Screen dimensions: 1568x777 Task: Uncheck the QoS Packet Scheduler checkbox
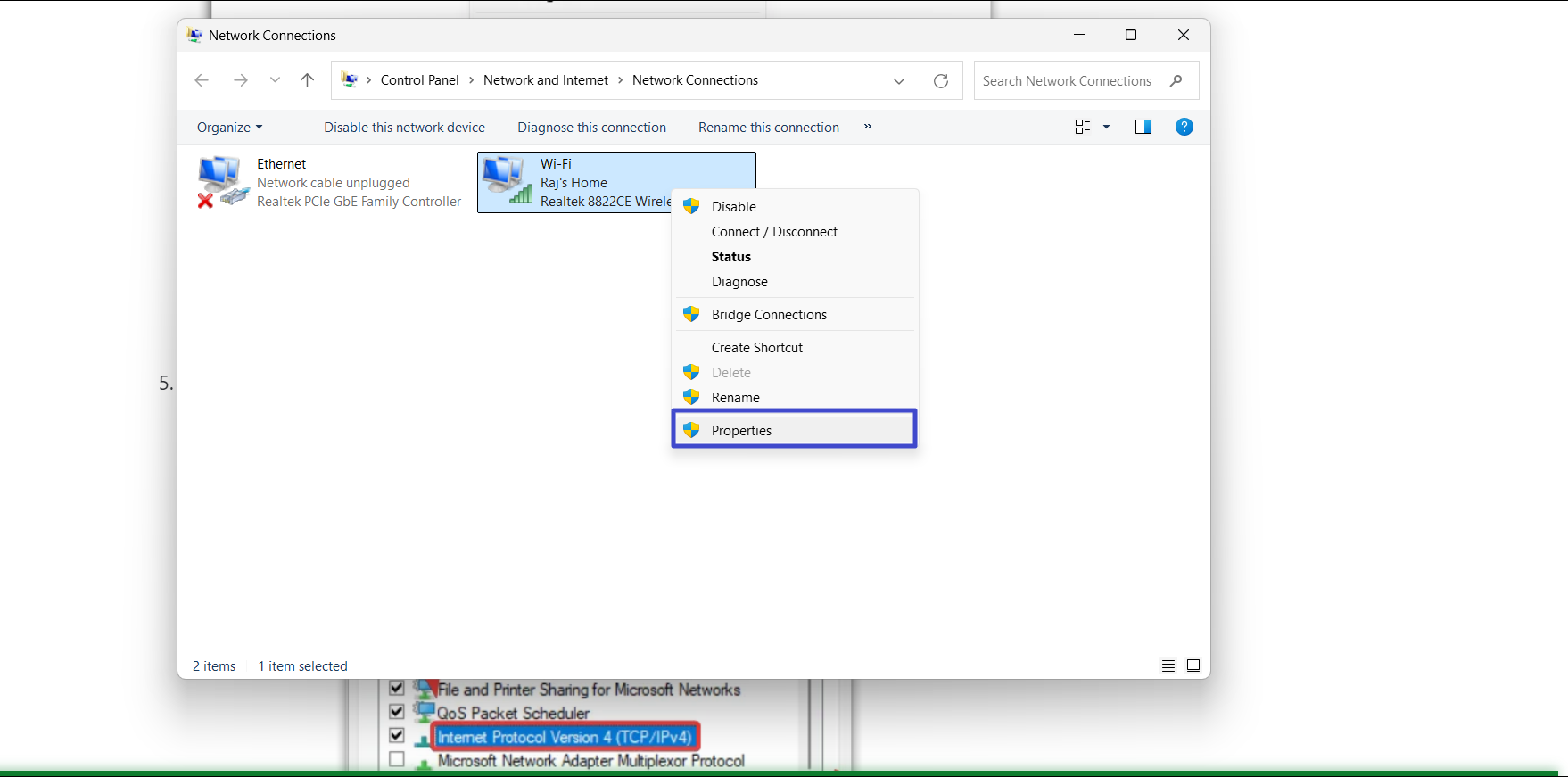click(397, 712)
